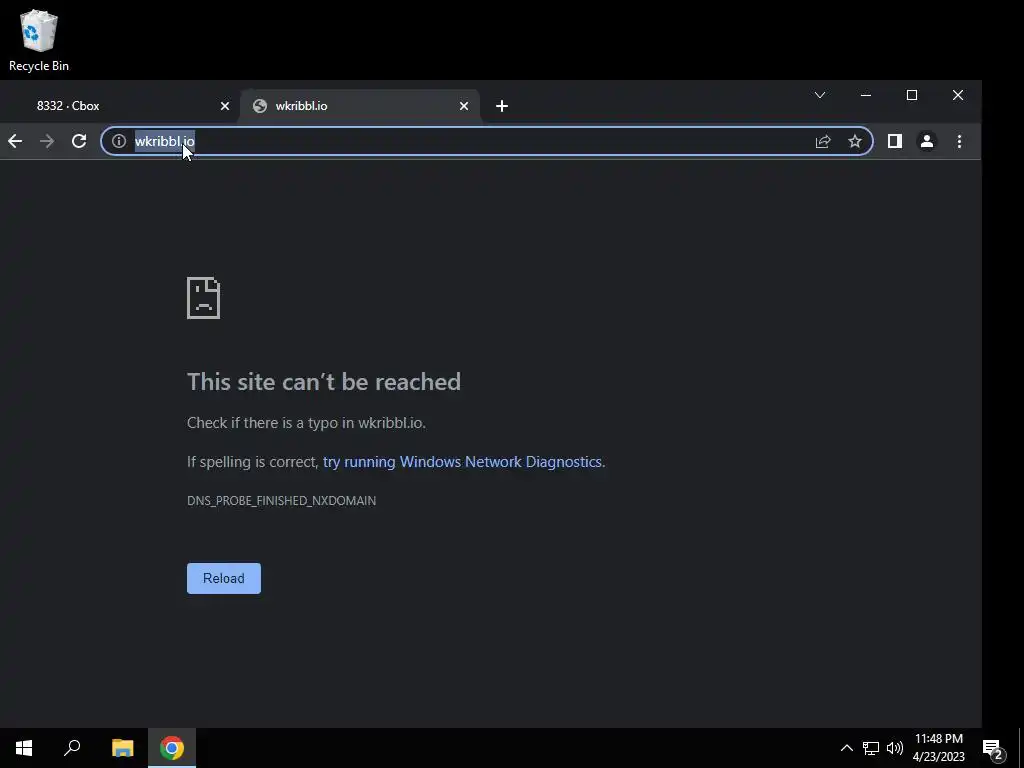This screenshot has width=1024, height=768.
Task: Show hidden system tray icons
Action: coord(846,748)
